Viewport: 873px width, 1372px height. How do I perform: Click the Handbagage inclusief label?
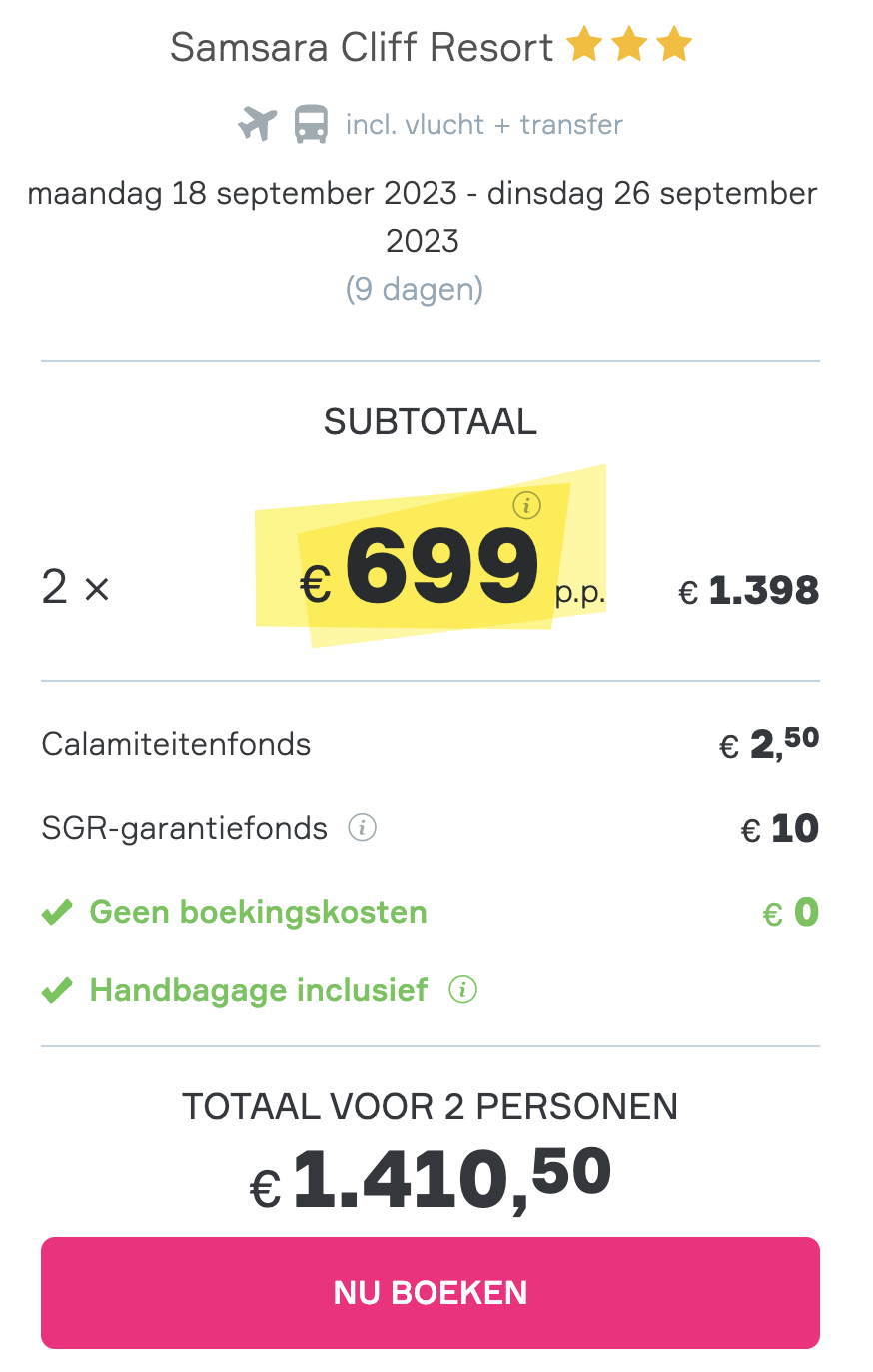pos(259,990)
